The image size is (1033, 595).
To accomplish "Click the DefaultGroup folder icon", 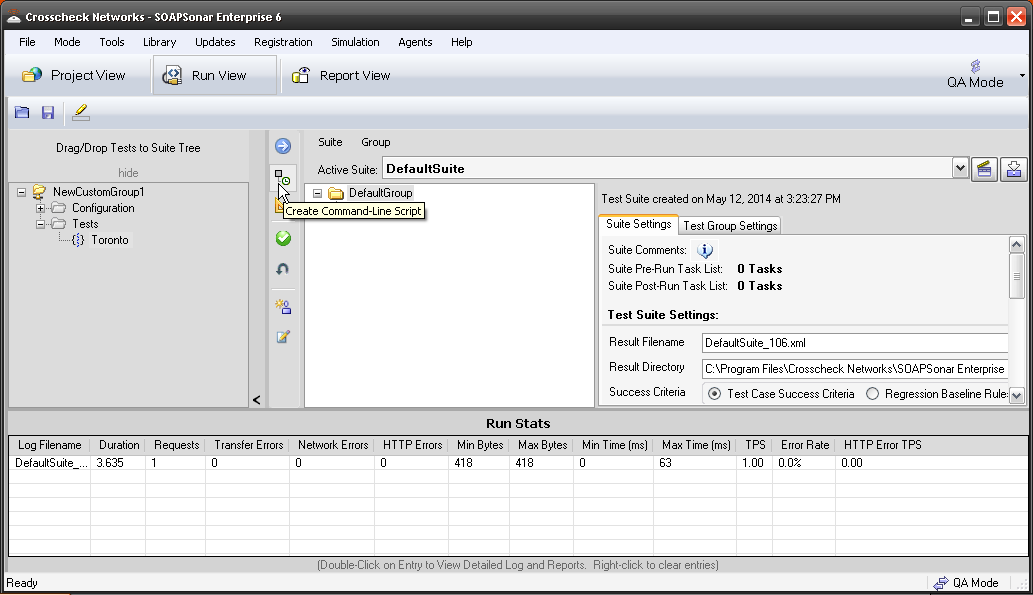I will 336,193.
